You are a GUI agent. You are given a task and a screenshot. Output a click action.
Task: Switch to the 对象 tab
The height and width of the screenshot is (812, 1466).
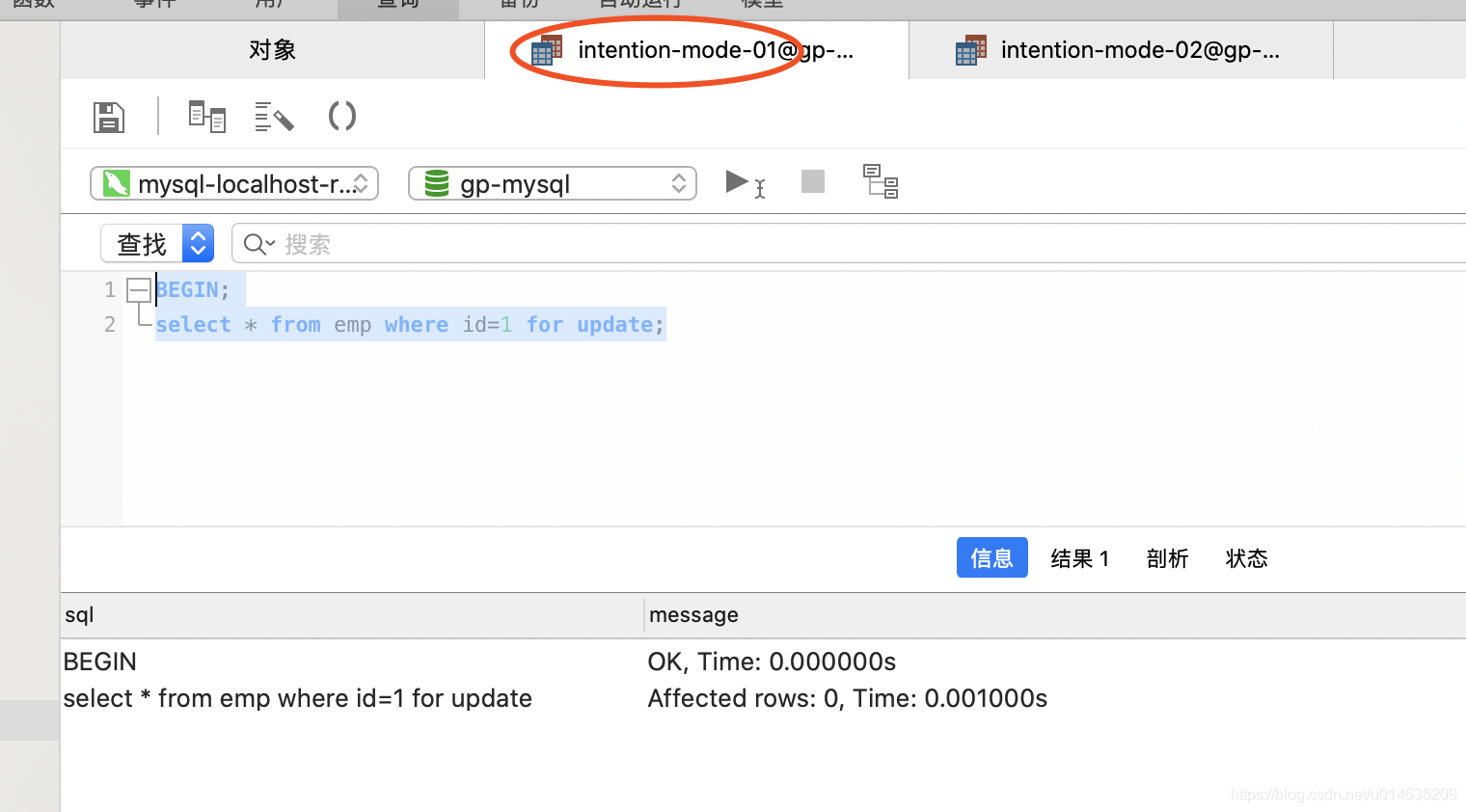[272, 50]
